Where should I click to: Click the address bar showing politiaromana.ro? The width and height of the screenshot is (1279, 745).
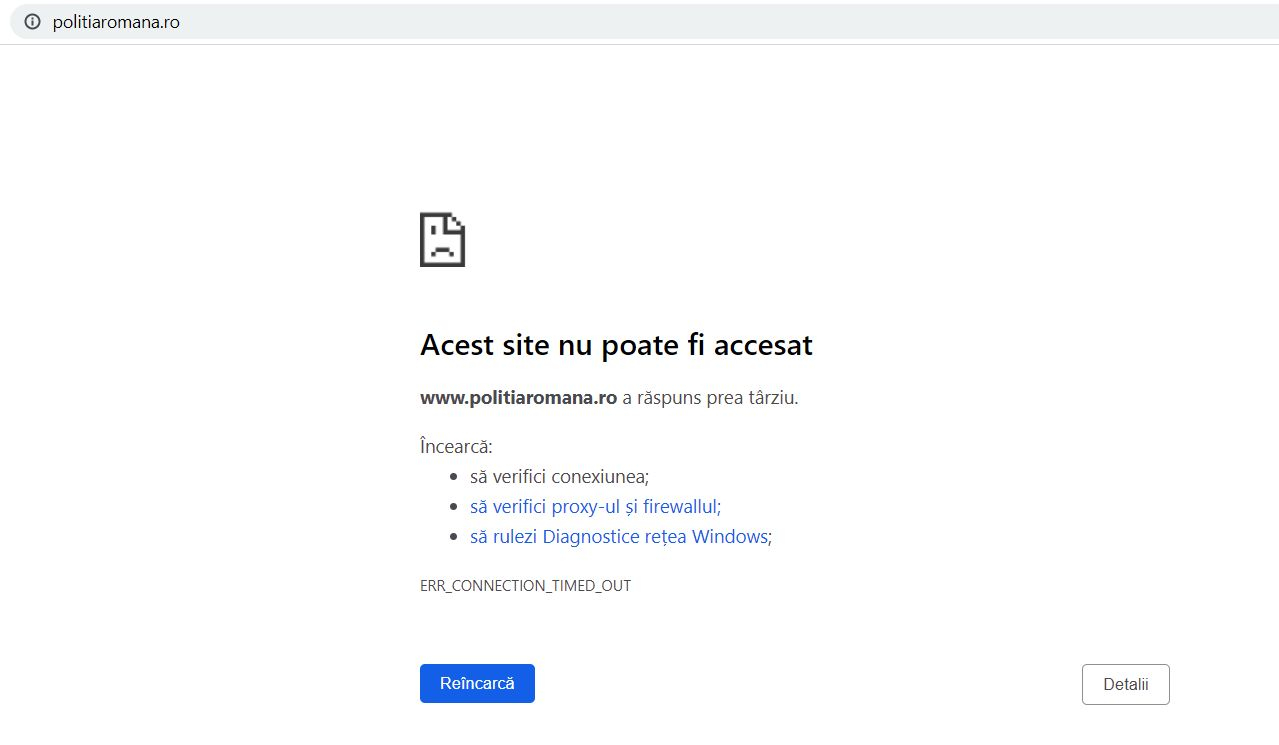point(115,21)
